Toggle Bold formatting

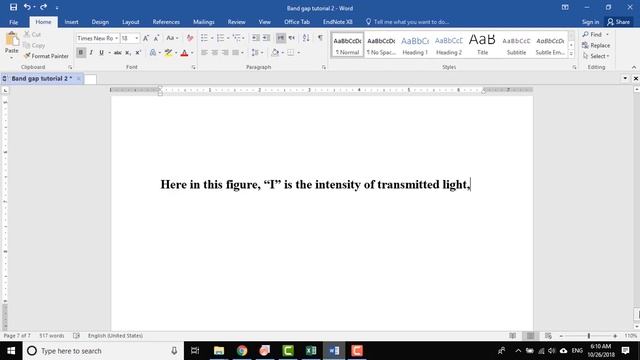[x=81, y=53]
